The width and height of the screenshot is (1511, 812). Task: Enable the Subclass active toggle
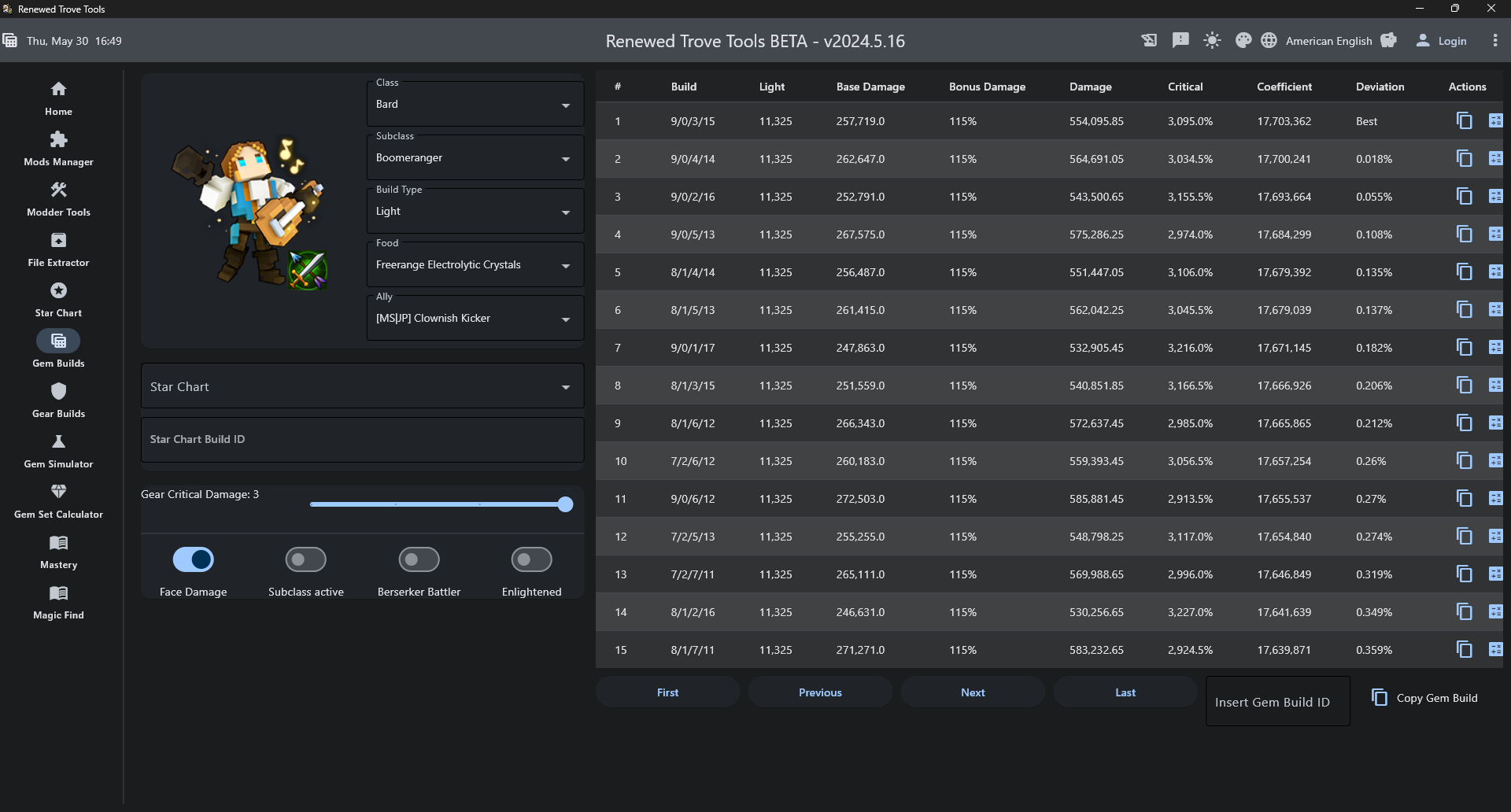(306, 559)
